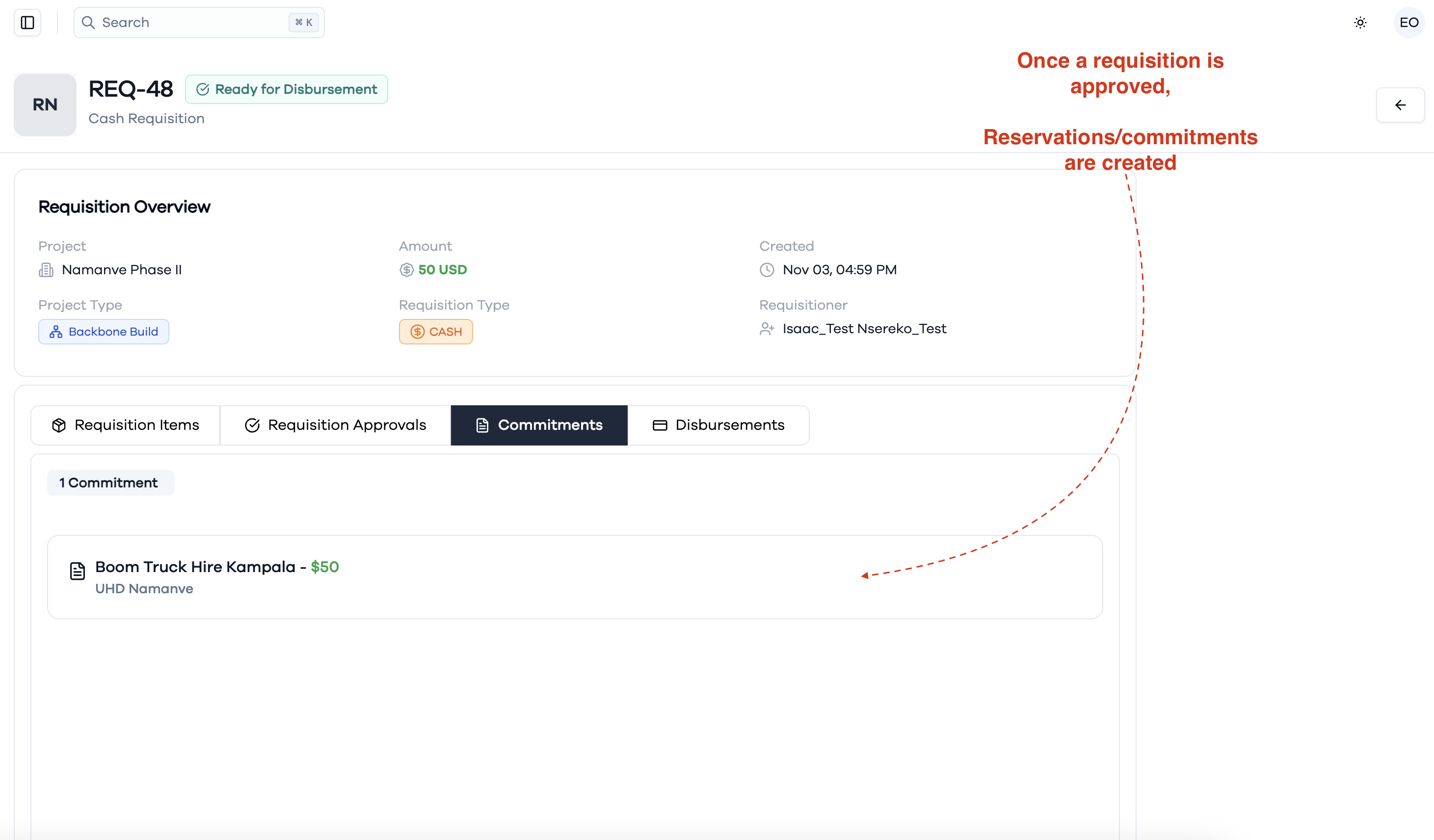Viewport: 1434px width, 840px height.
Task: Select the Commitments tab
Action: [x=539, y=425]
